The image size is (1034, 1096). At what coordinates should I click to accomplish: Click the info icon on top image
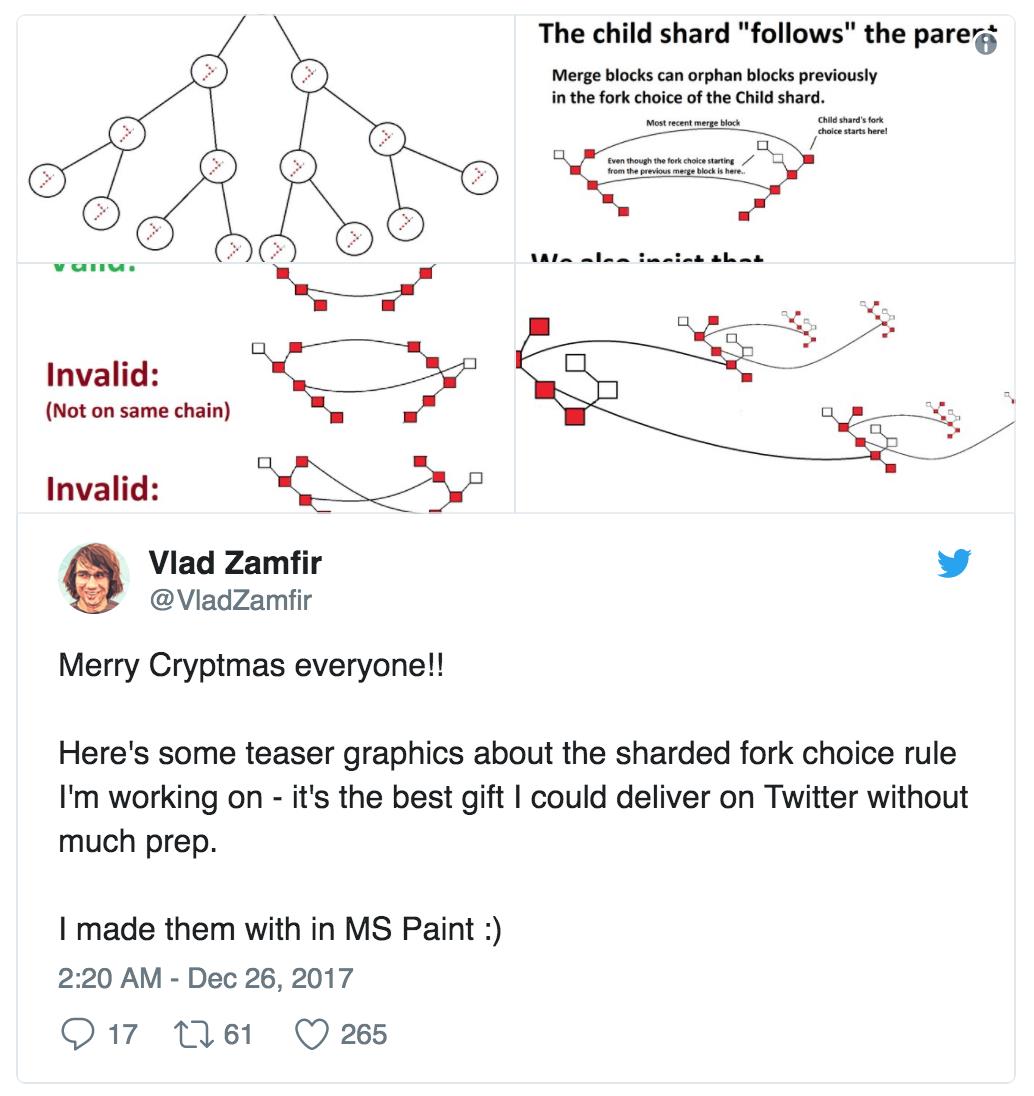tap(986, 45)
